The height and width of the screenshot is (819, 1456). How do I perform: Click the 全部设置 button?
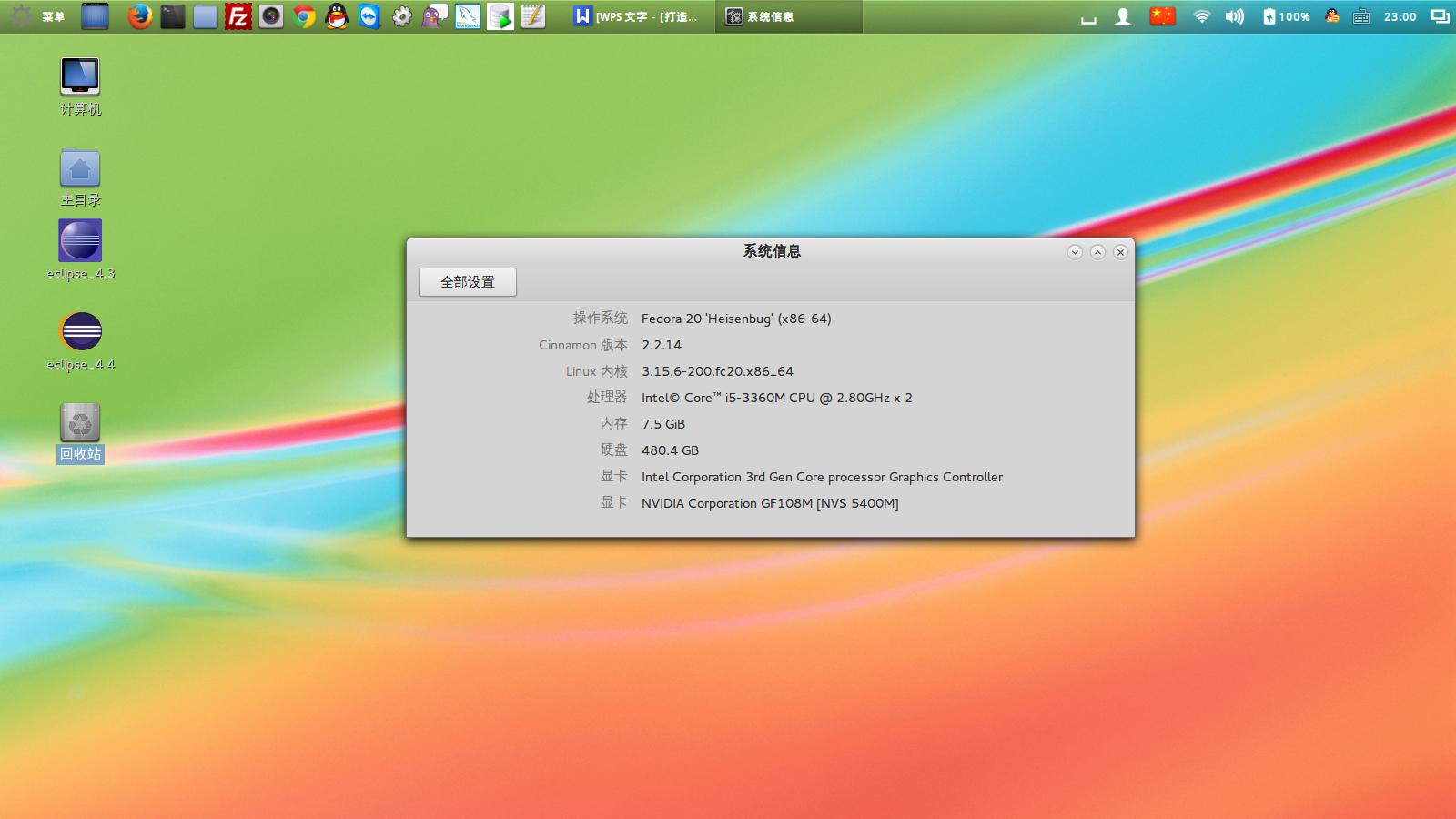(x=468, y=282)
